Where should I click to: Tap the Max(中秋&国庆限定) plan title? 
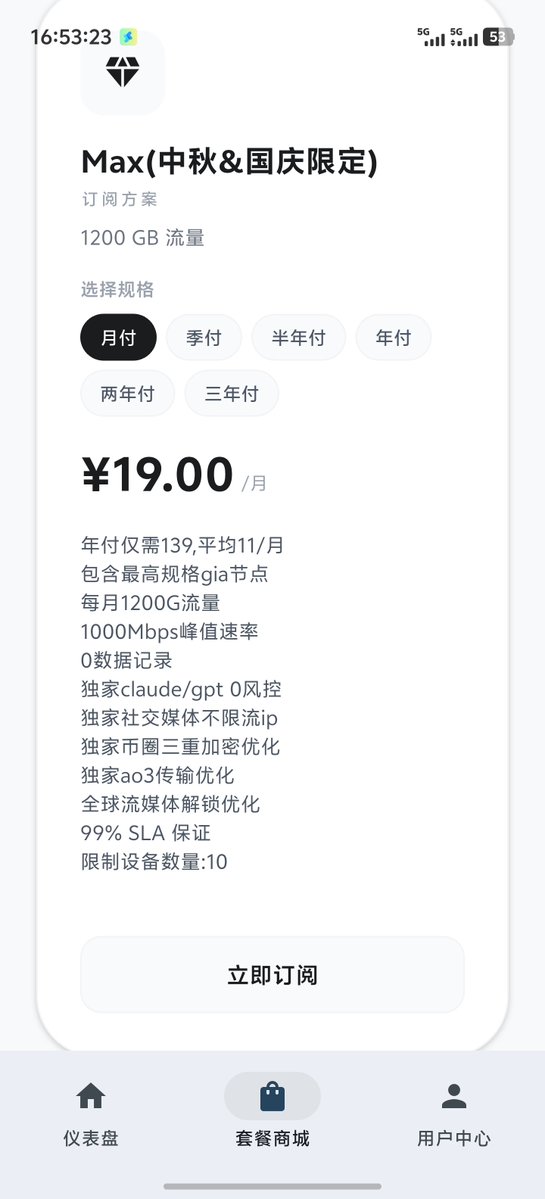(x=229, y=162)
